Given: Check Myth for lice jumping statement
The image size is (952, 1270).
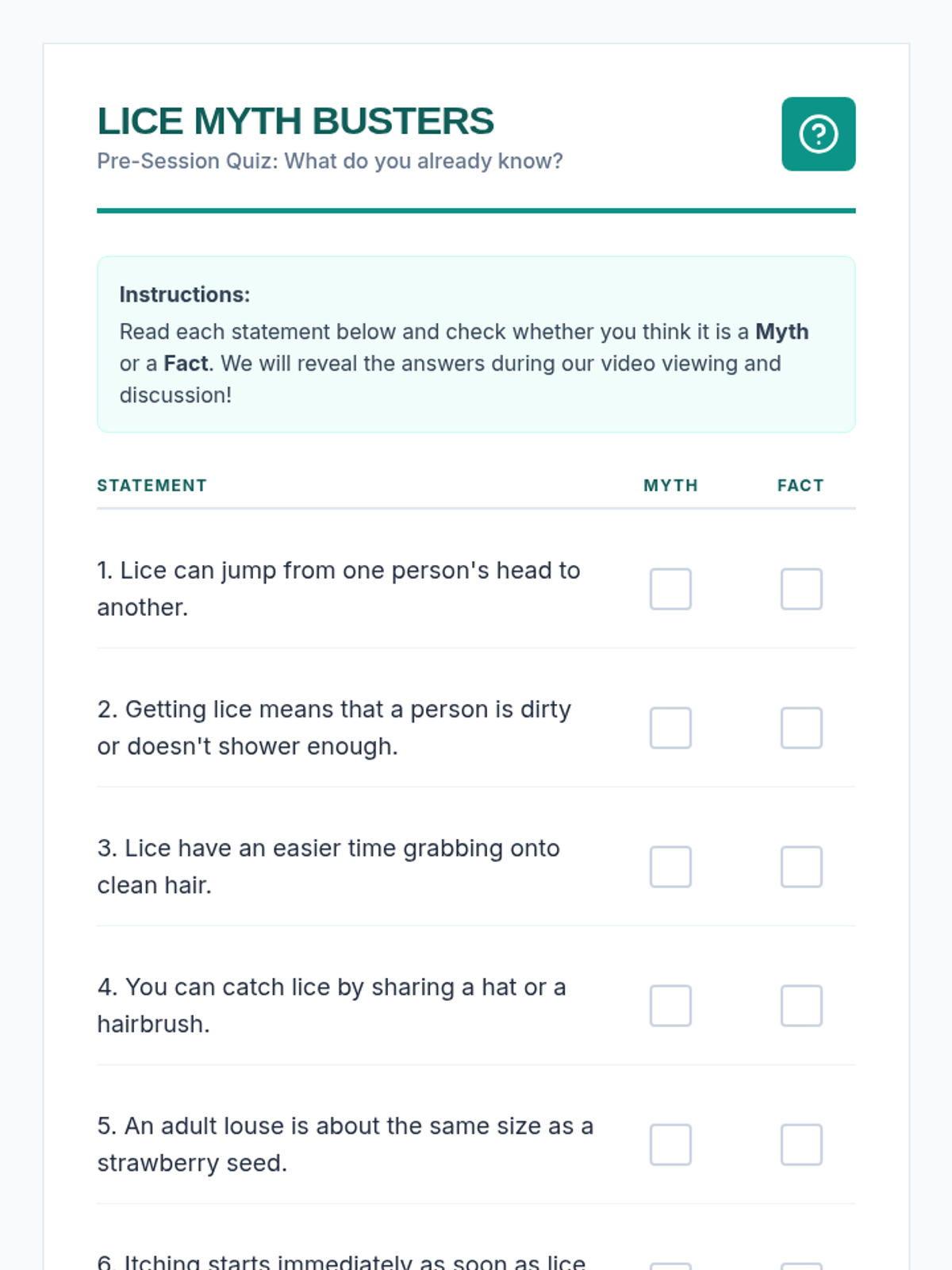Looking at the screenshot, I should [x=670, y=589].
